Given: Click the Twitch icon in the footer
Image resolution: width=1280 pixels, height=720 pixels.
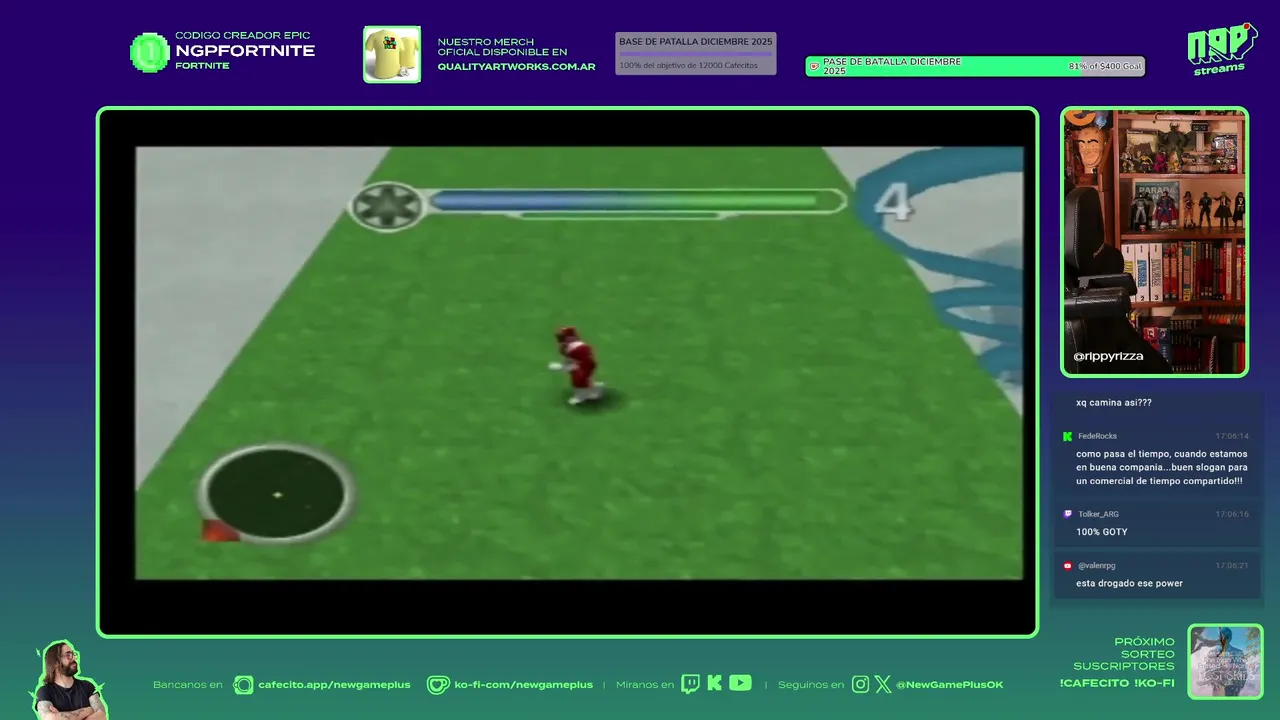Looking at the screenshot, I should 690,684.
